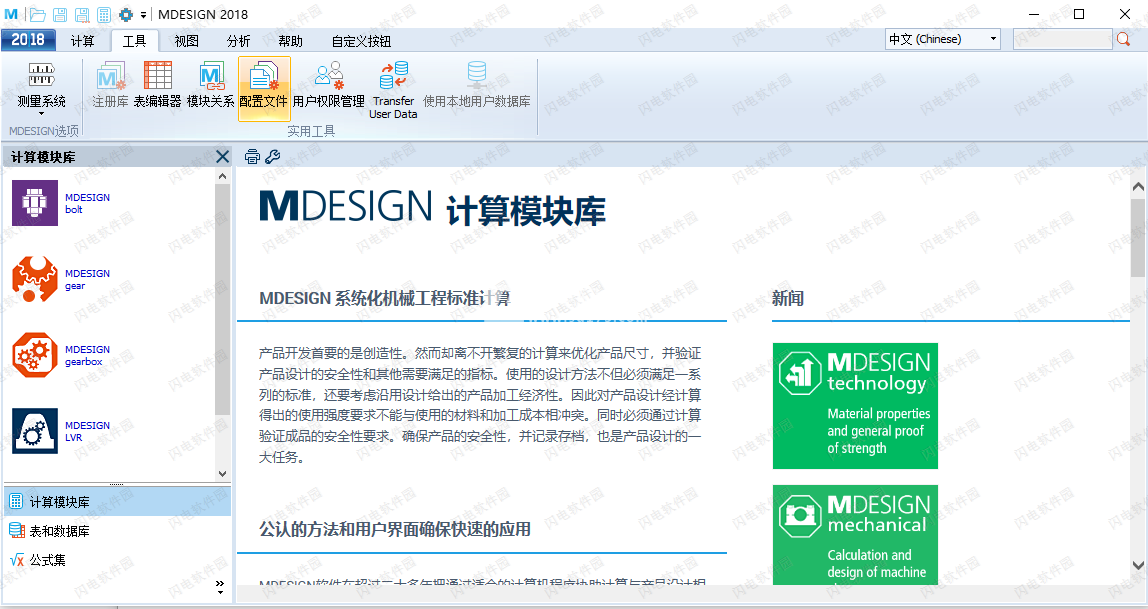Click the wrench icon above the content
Screen dimensions: 1148x609
click(272, 156)
